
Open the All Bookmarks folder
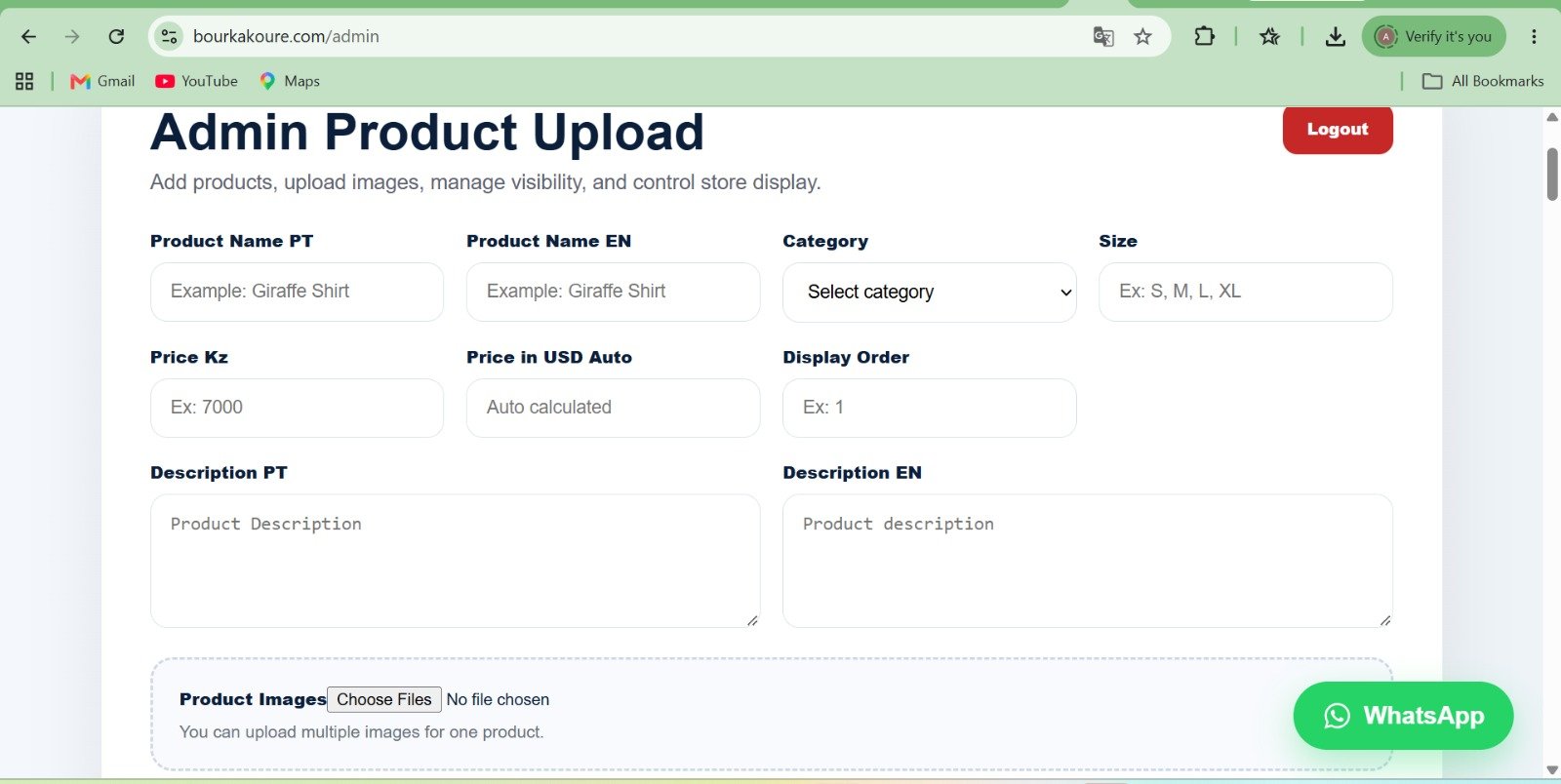[x=1483, y=81]
